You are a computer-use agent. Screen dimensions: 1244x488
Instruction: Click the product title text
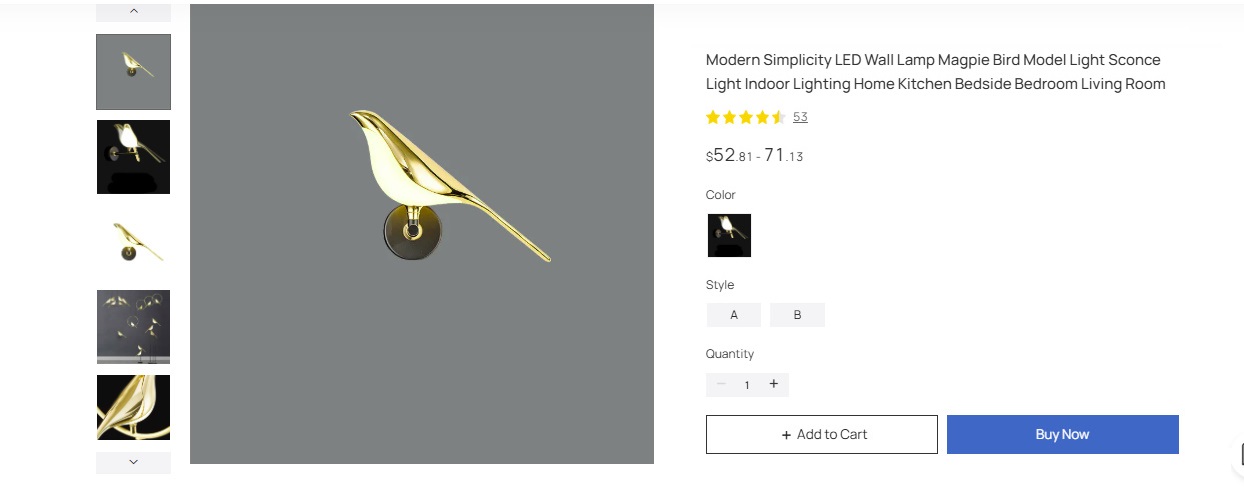tap(935, 72)
